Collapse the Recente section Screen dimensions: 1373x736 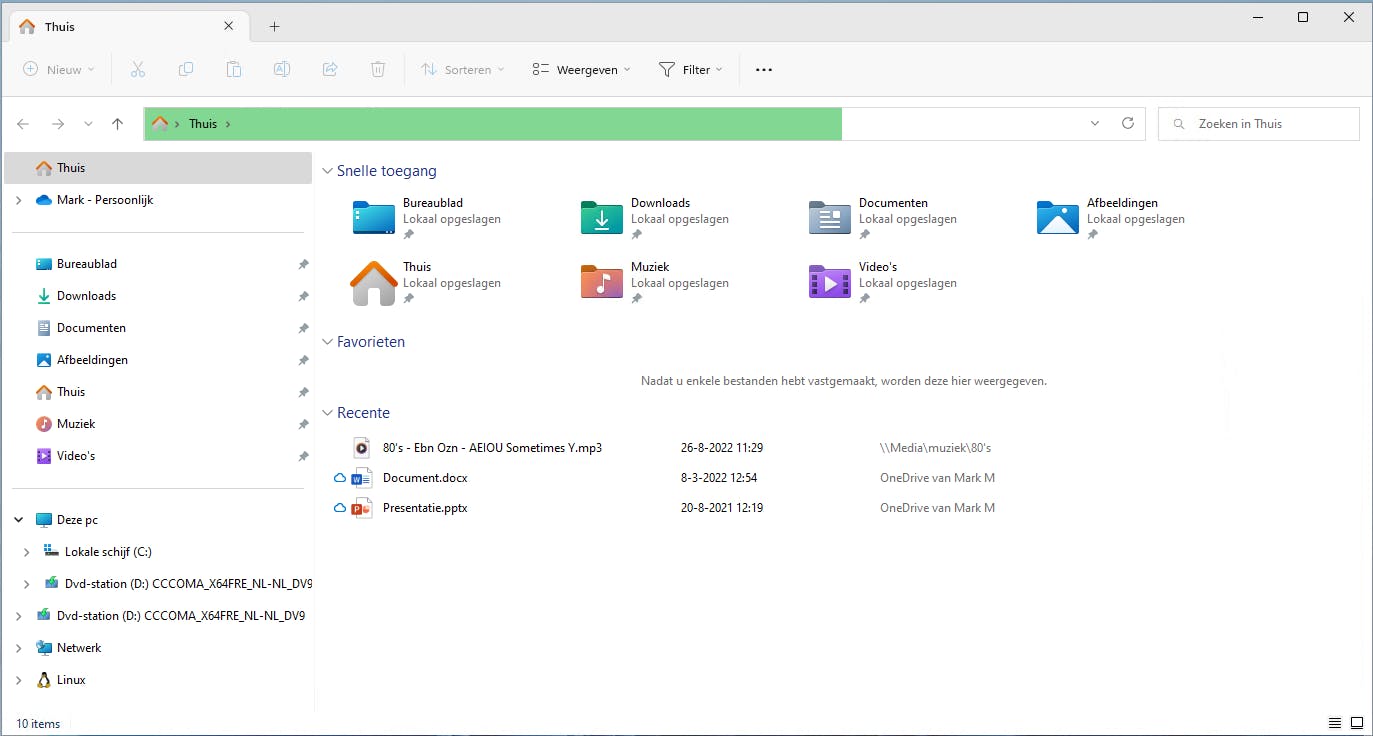(x=327, y=413)
